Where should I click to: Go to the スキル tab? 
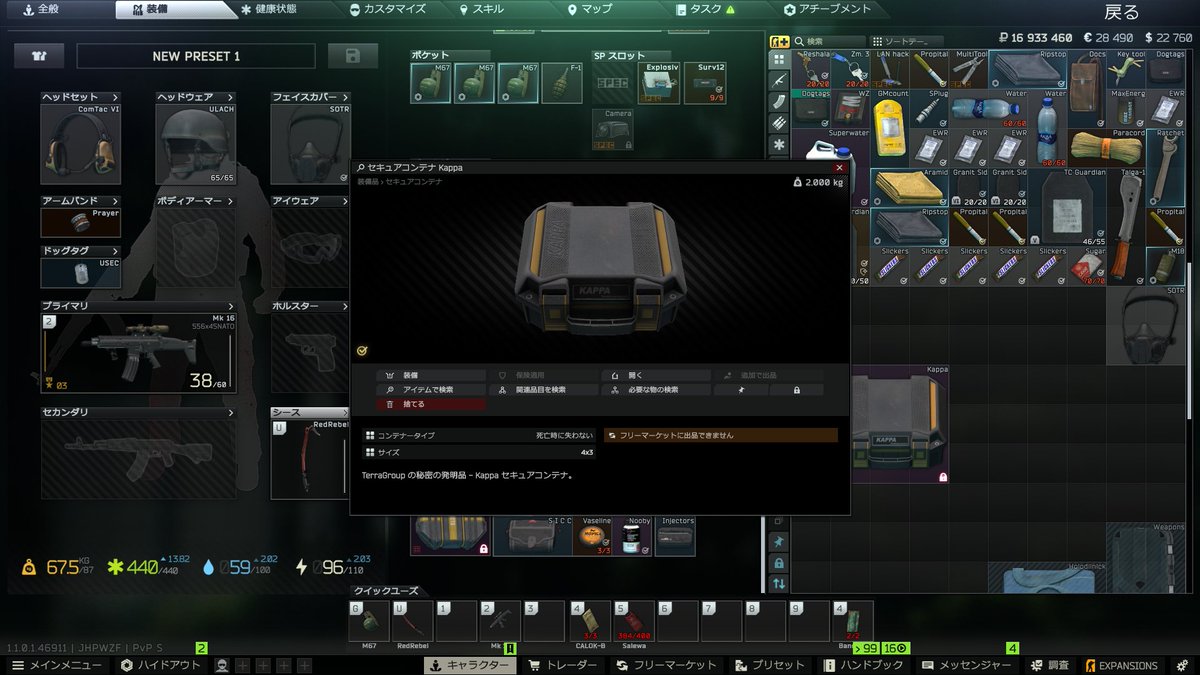click(x=482, y=9)
